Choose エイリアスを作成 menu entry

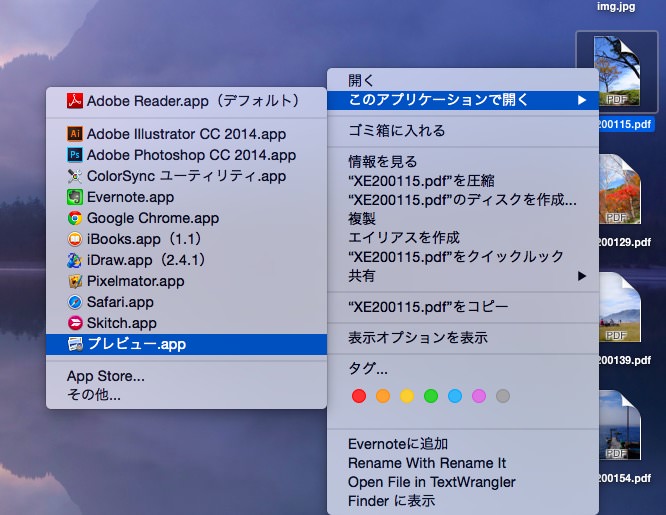(463, 238)
